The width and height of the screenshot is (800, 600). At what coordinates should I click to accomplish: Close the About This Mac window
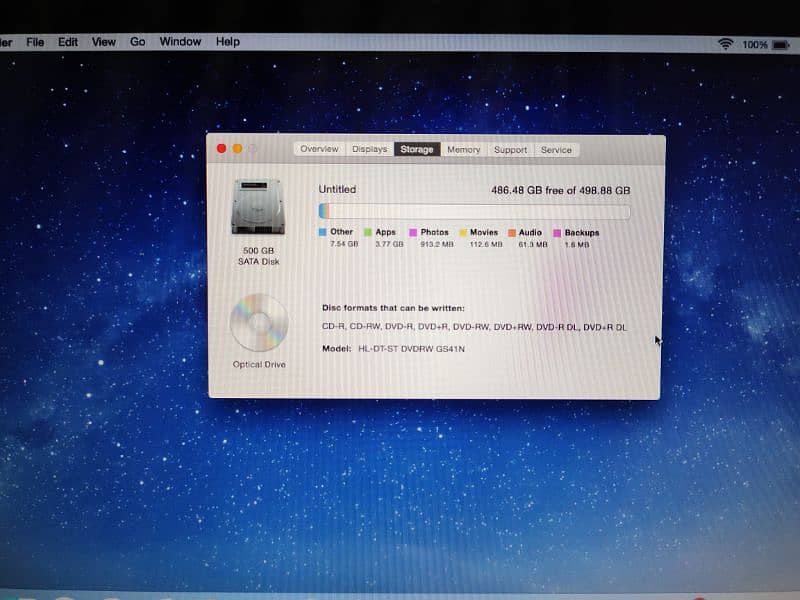pyautogui.click(x=222, y=149)
